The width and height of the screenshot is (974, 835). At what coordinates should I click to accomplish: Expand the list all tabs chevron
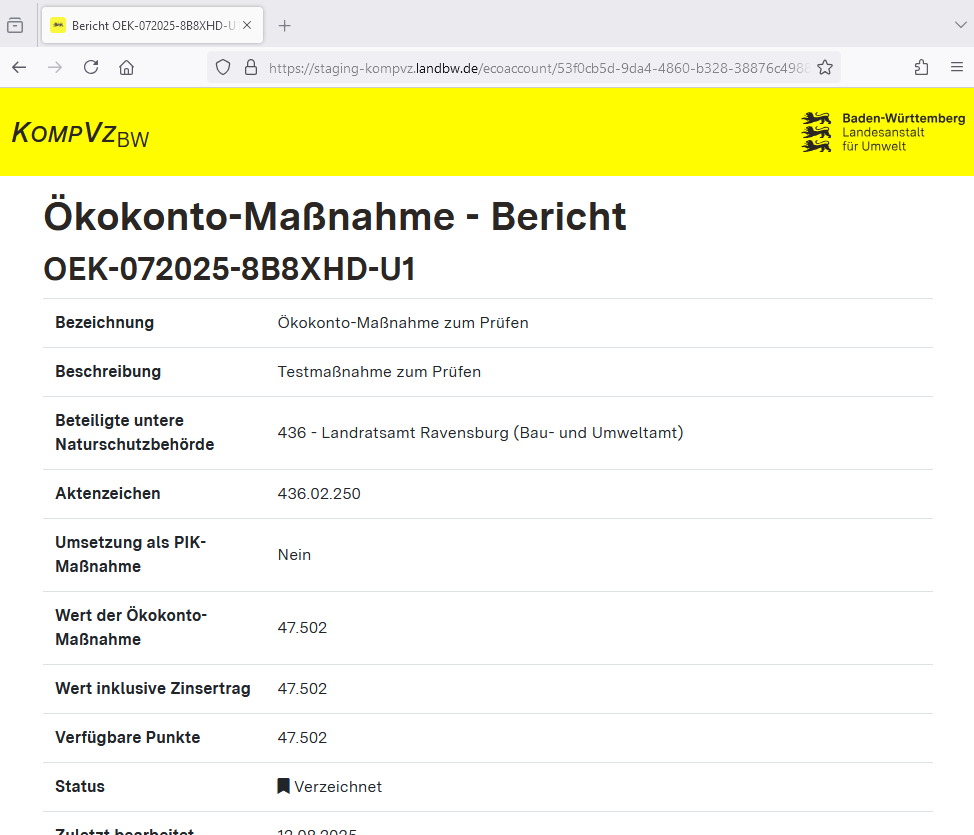click(x=961, y=26)
